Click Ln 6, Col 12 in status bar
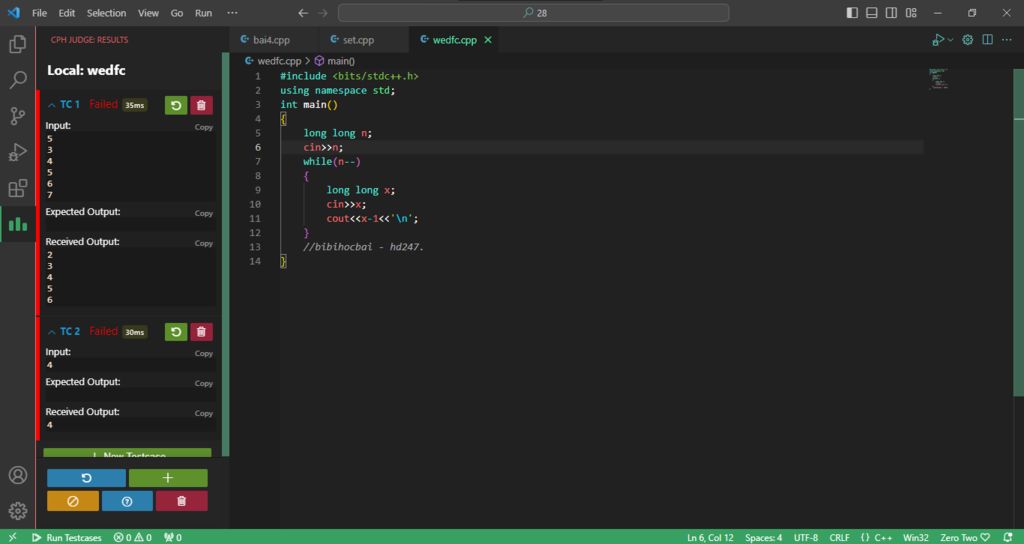1024x544 pixels. pos(710,537)
